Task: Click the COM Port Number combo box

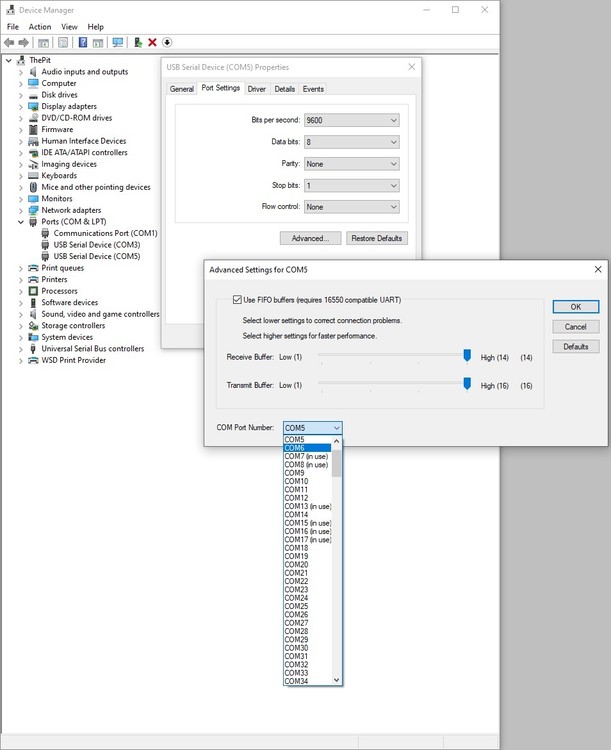Action: click(x=312, y=428)
